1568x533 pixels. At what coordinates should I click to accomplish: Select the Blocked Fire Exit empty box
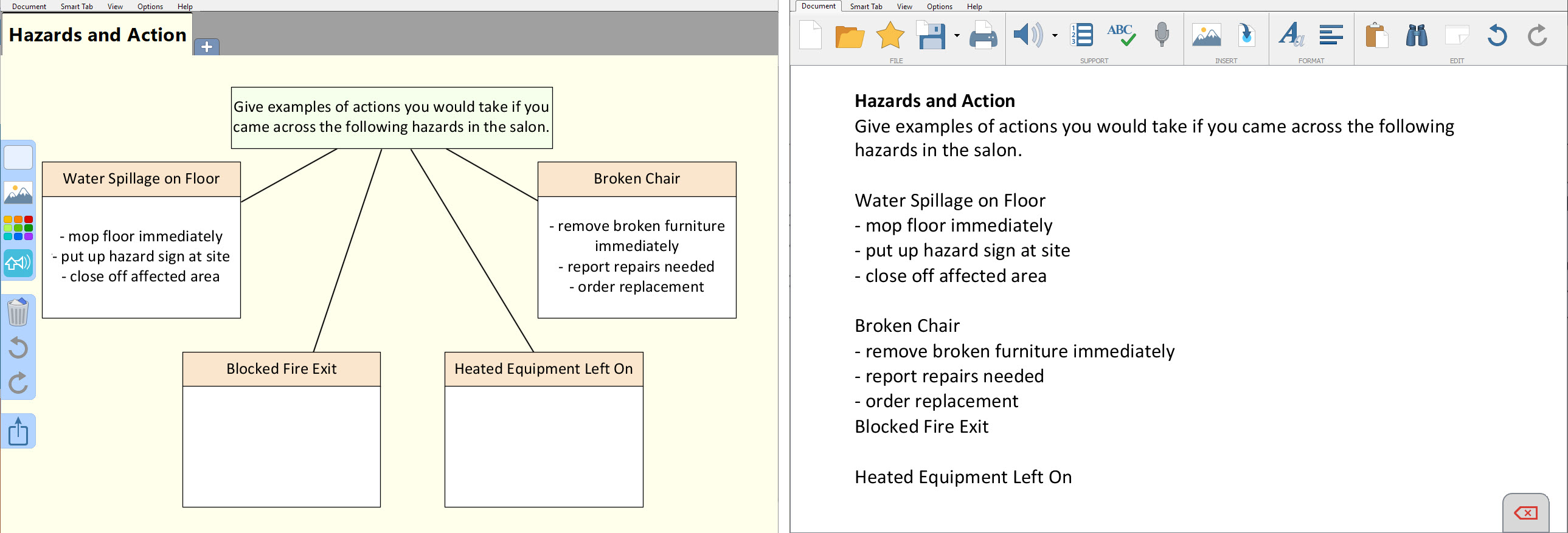click(281, 446)
